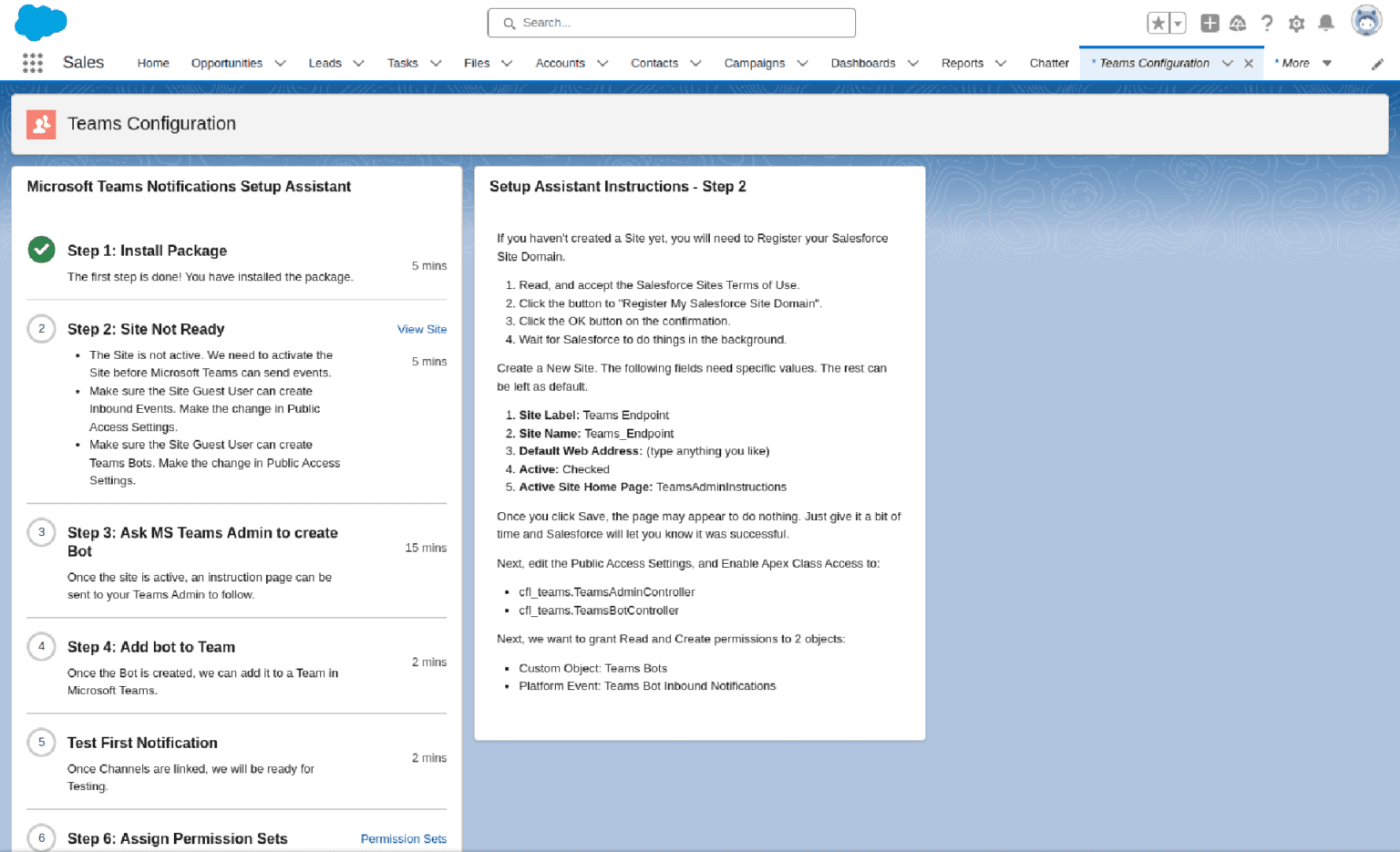Click cfl_teams.TeamsBotController list item
This screenshot has width=1400, height=852.
599,611
